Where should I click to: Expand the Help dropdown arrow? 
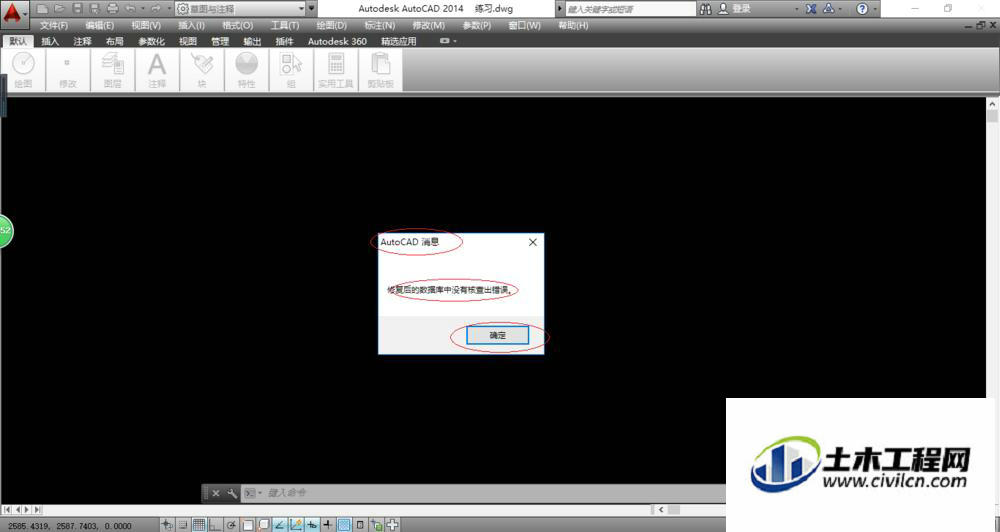pos(875,9)
